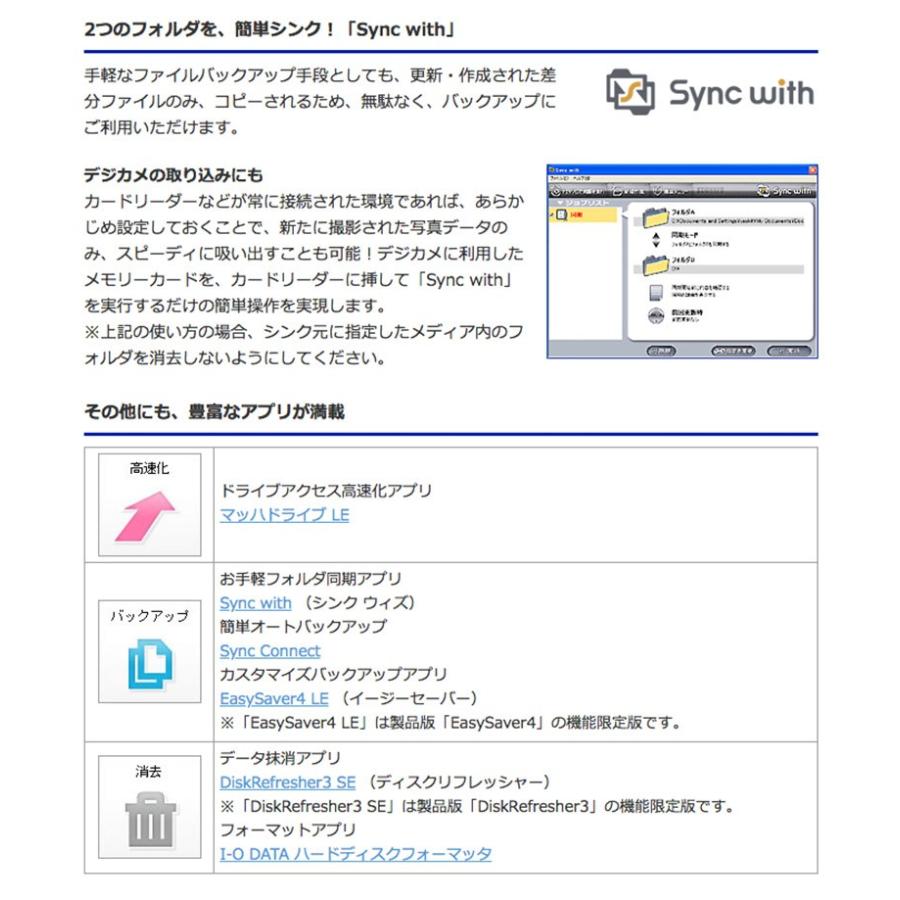This screenshot has height=900, width=900.
Task: Select the フォルダA folder icon in the screenshot
Action: point(655,217)
